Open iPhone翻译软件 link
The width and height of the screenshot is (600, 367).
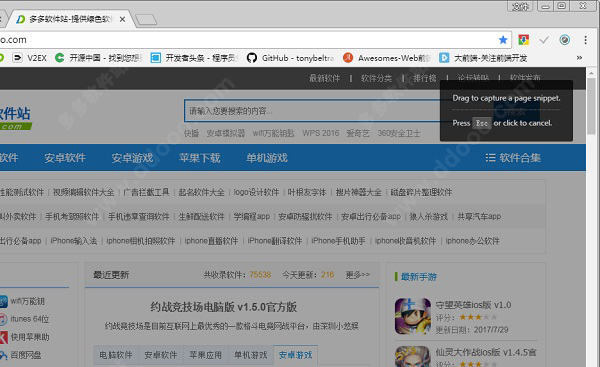pos(275,241)
